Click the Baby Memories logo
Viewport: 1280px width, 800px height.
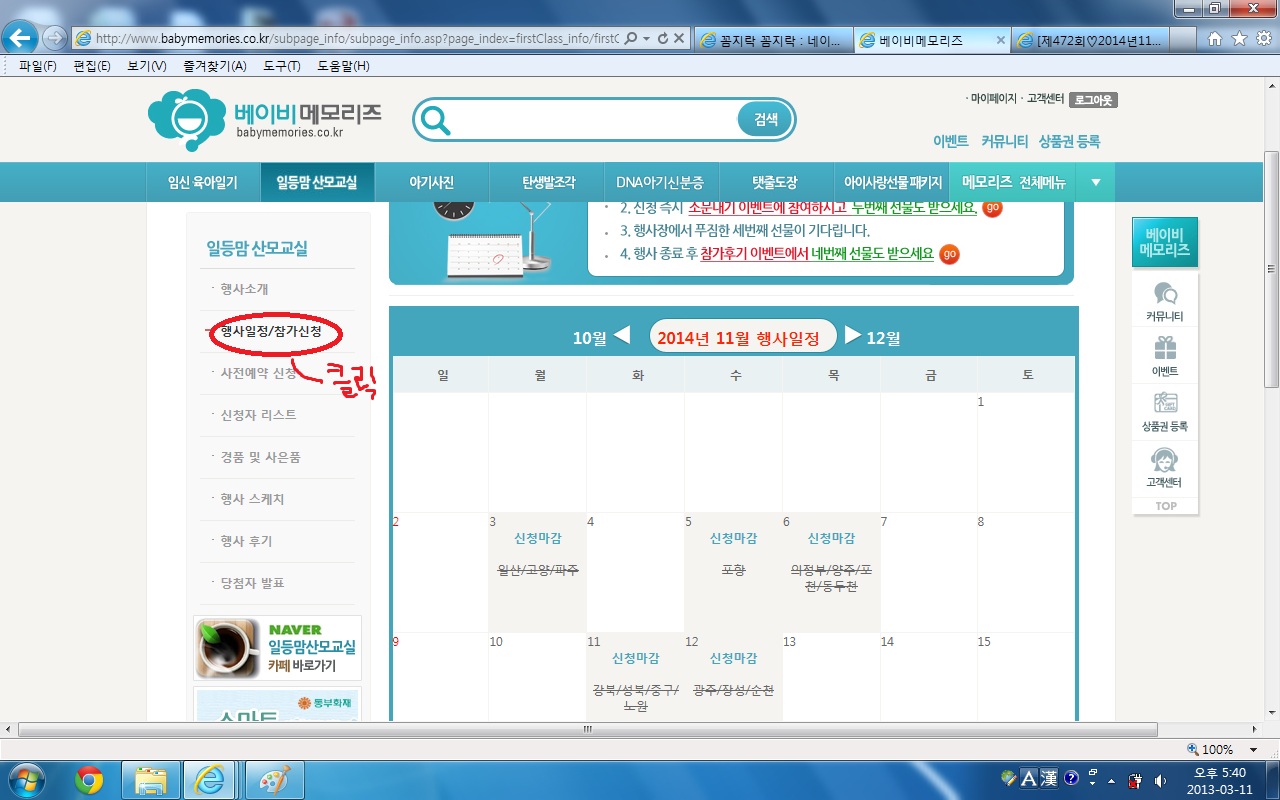(264, 120)
